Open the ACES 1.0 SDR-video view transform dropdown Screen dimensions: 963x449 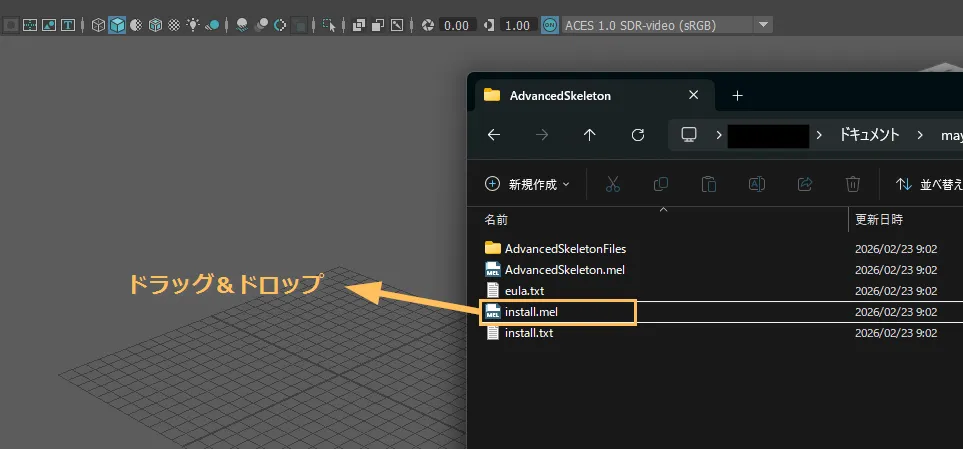point(763,25)
